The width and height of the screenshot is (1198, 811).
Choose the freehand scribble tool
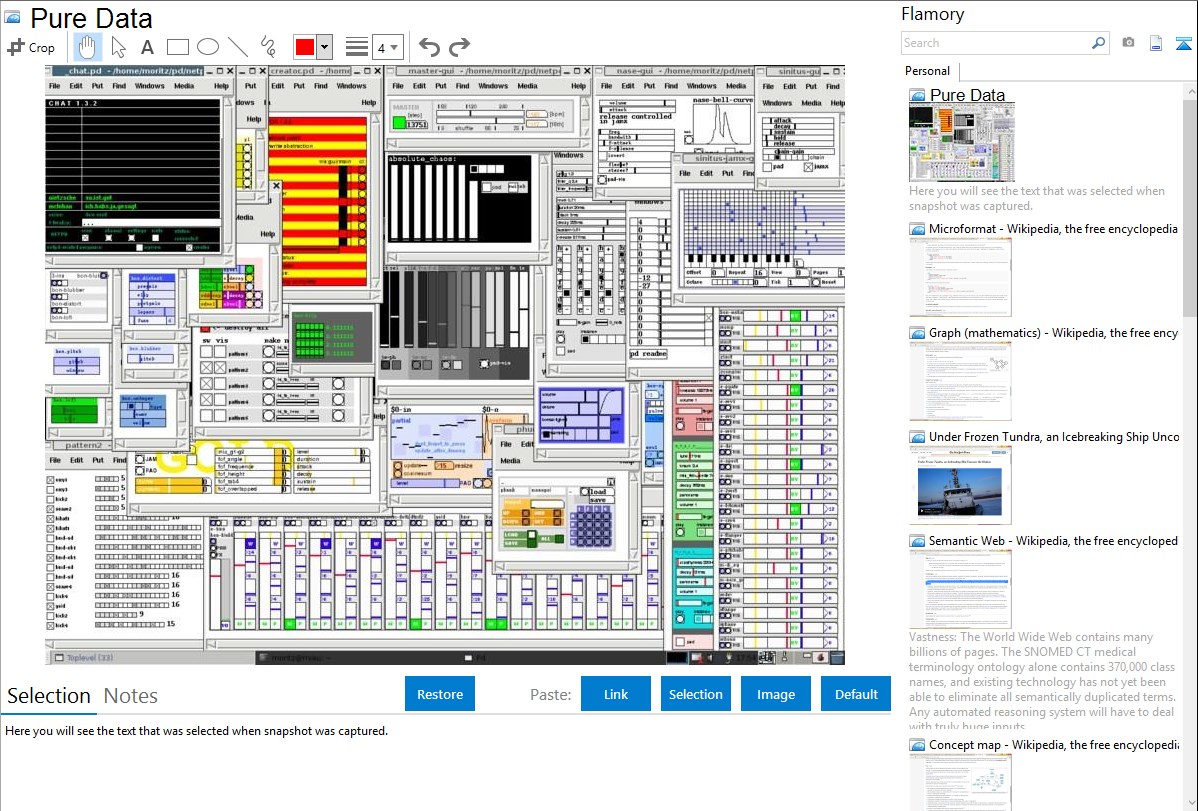pyautogui.click(x=268, y=47)
